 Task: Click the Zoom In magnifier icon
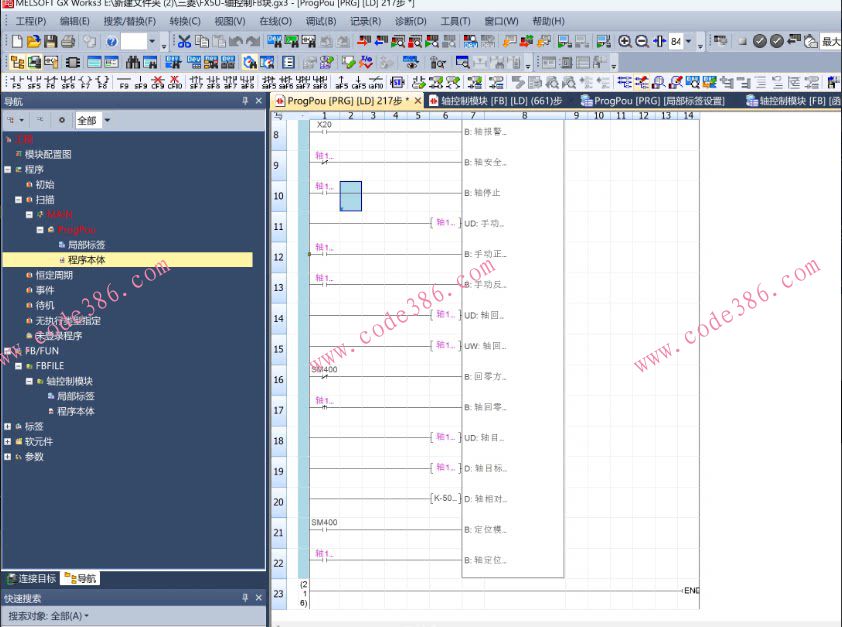[625, 42]
